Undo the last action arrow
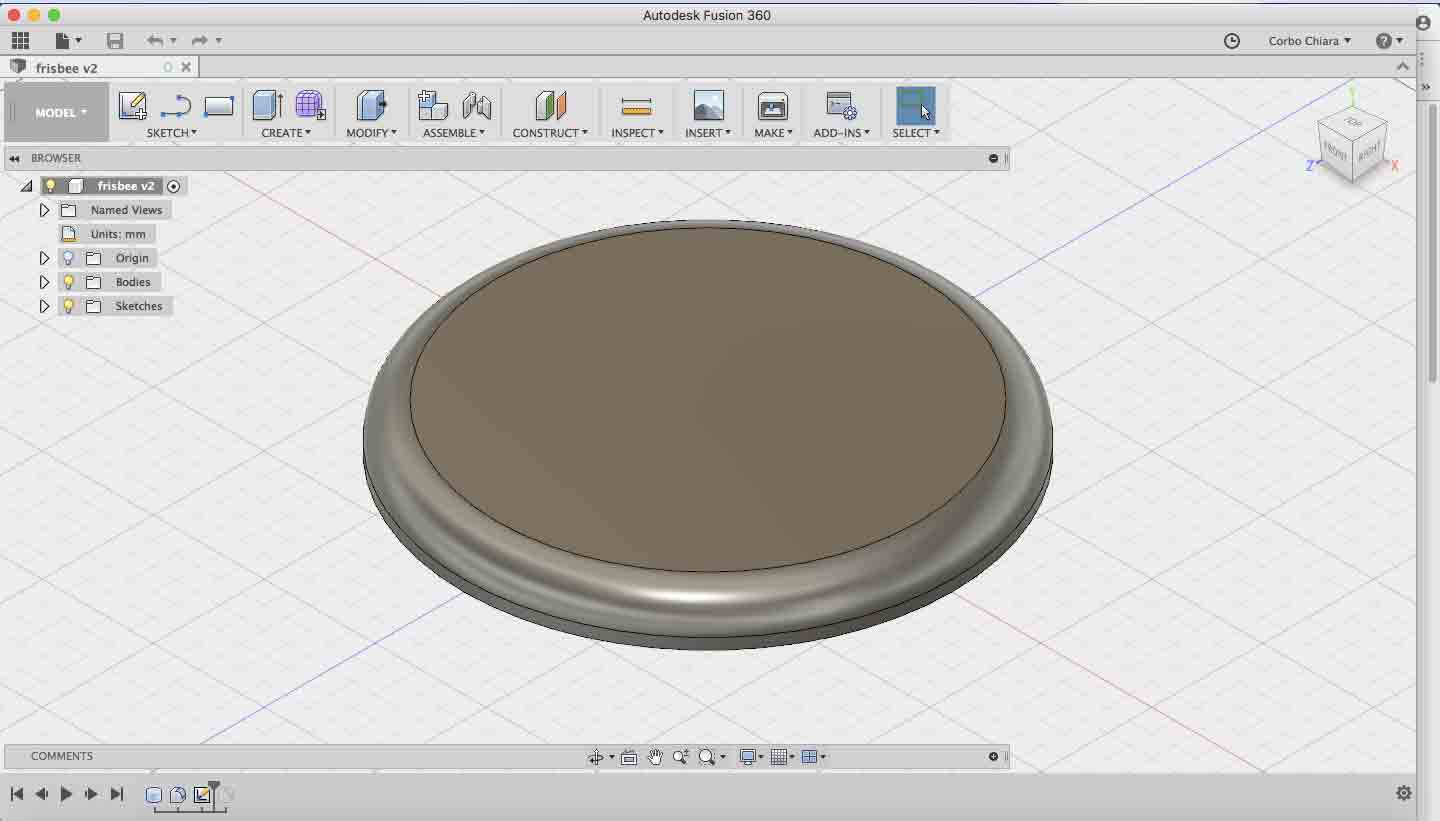1440x821 pixels. point(155,40)
